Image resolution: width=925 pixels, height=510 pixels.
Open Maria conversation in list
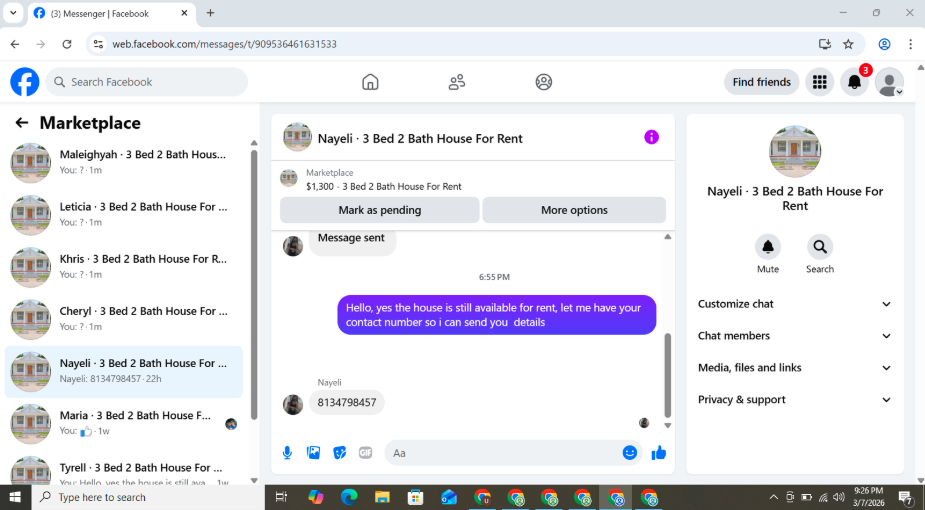(124, 423)
